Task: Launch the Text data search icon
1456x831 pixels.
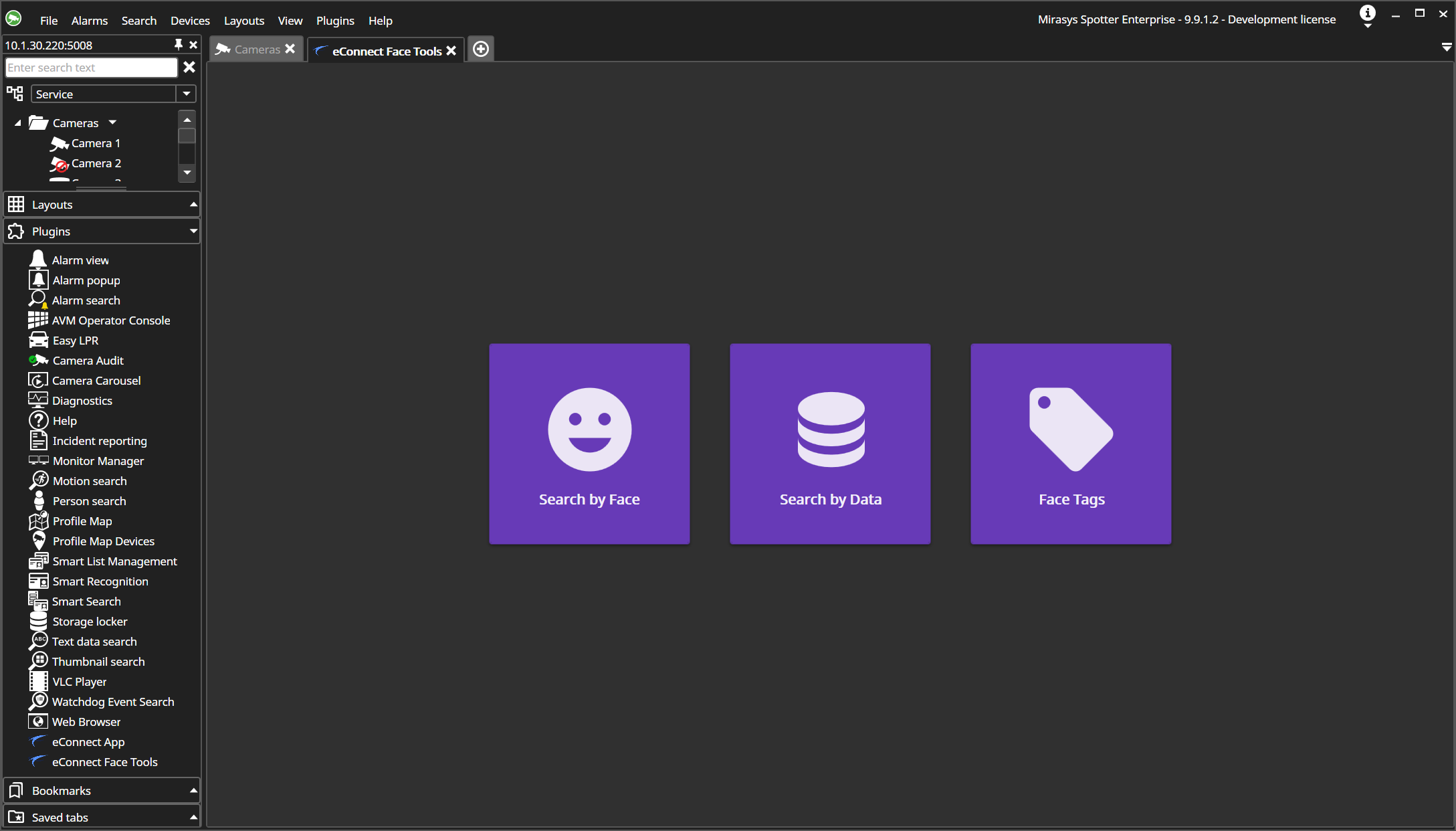Action: [38, 641]
